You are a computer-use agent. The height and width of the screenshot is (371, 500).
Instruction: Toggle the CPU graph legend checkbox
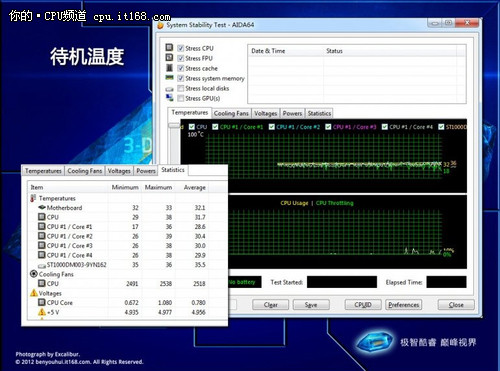[x=192, y=127]
